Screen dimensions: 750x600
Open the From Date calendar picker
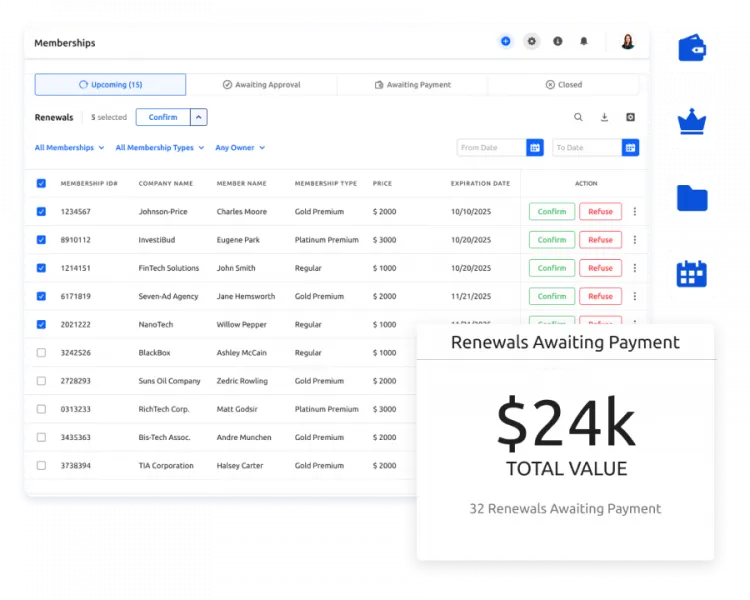coord(535,147)
